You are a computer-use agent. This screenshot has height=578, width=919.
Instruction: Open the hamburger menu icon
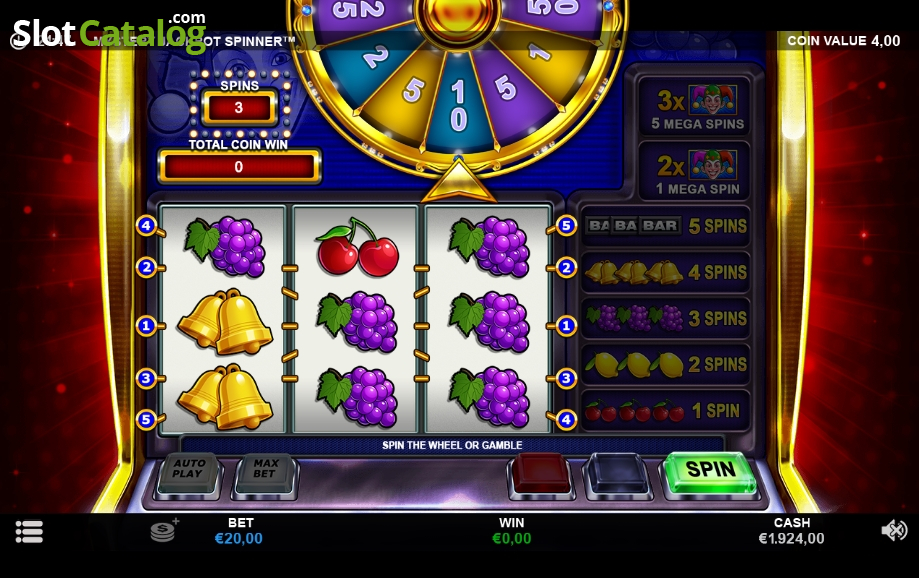pyautogui.click(x=29, y=532)
